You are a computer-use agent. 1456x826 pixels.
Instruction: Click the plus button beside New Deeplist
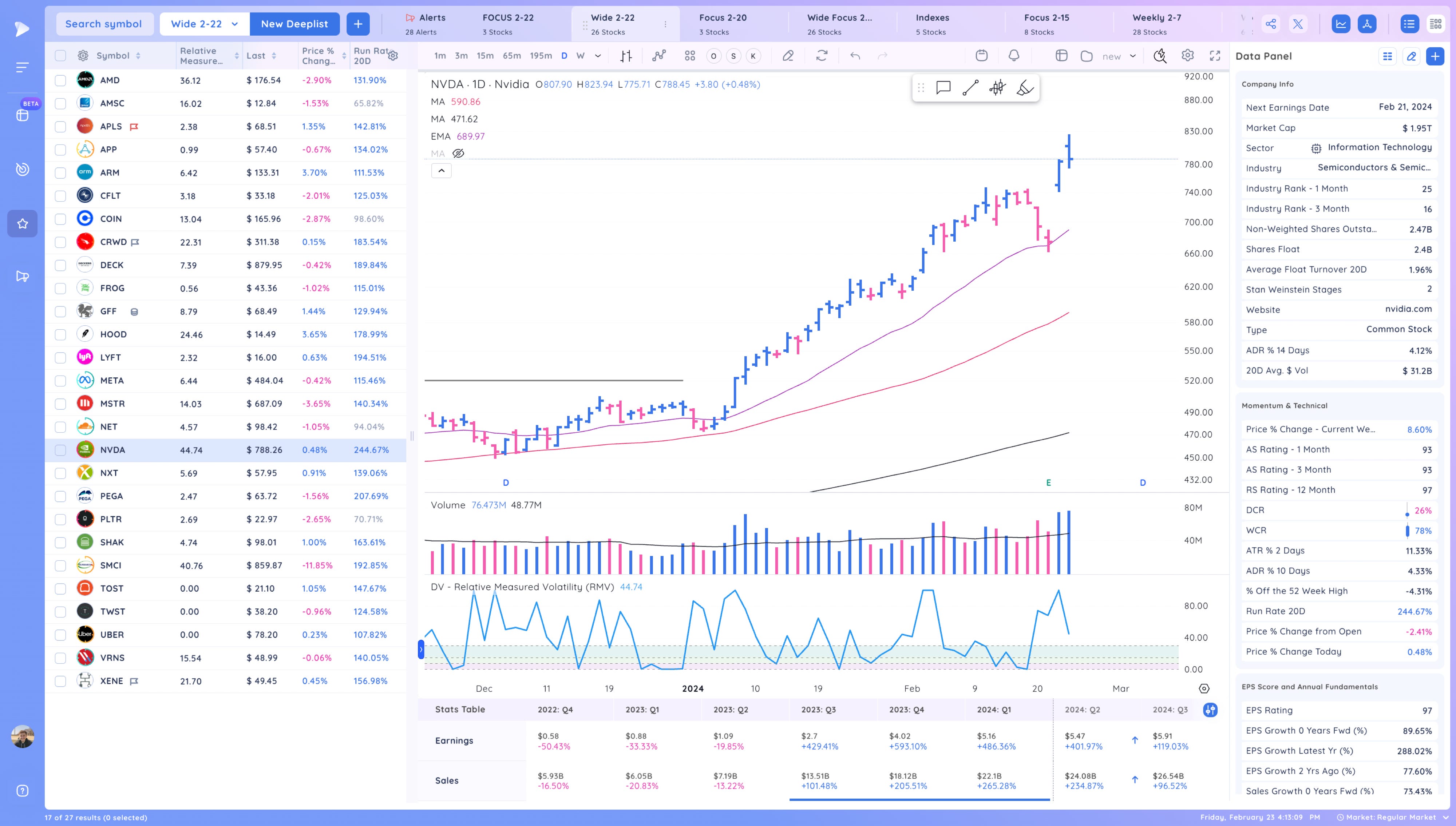point(358,24)
